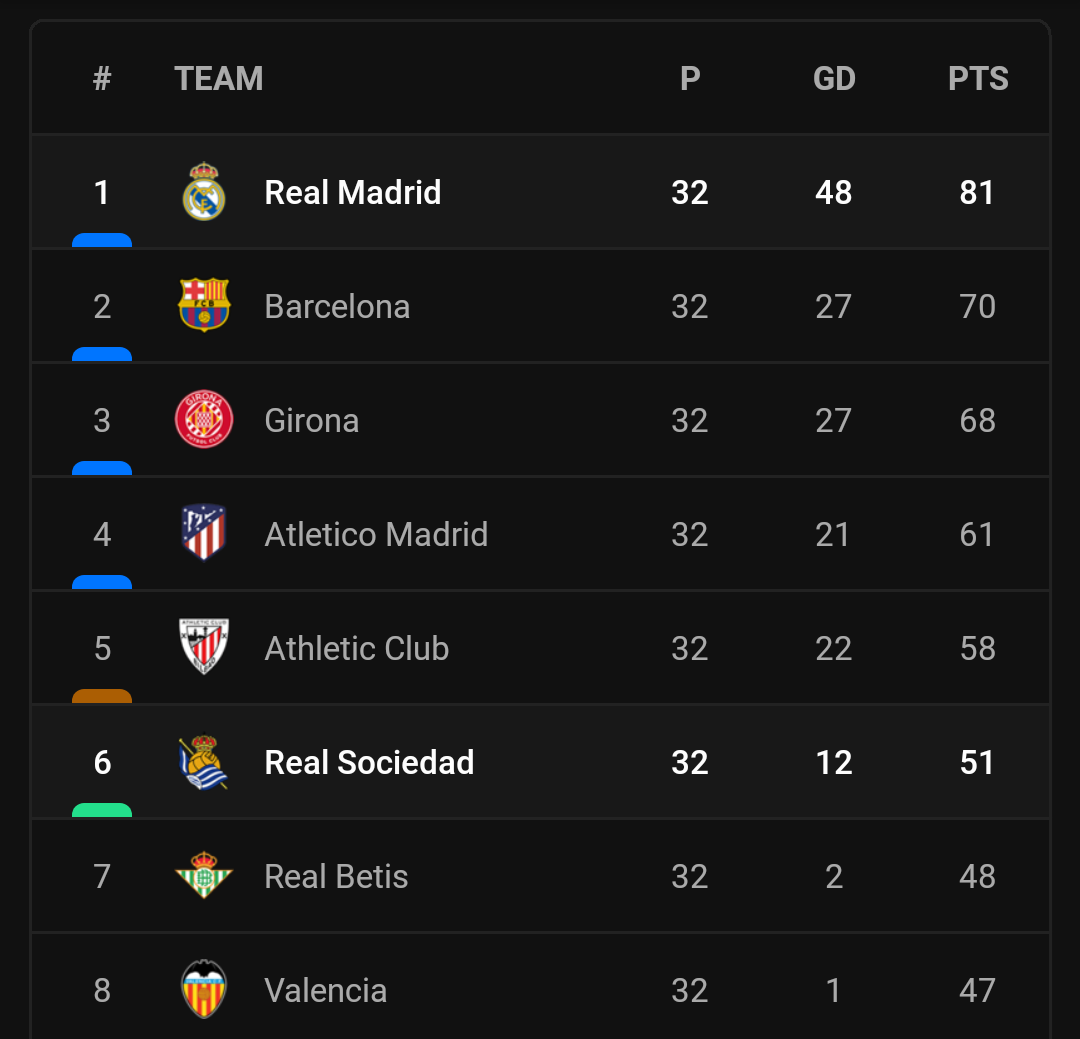Viewport: 1080px width, 1039px height.
Task: Click the orange bar below Athletic Club's rank
Action: [x=101, y=697]
